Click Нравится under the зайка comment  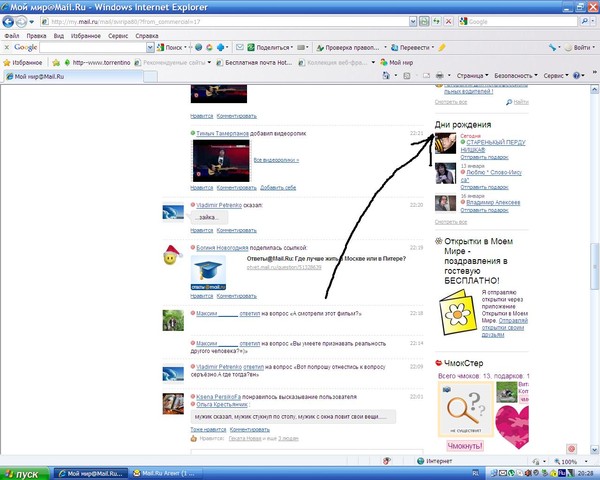[x=202, y=230]
